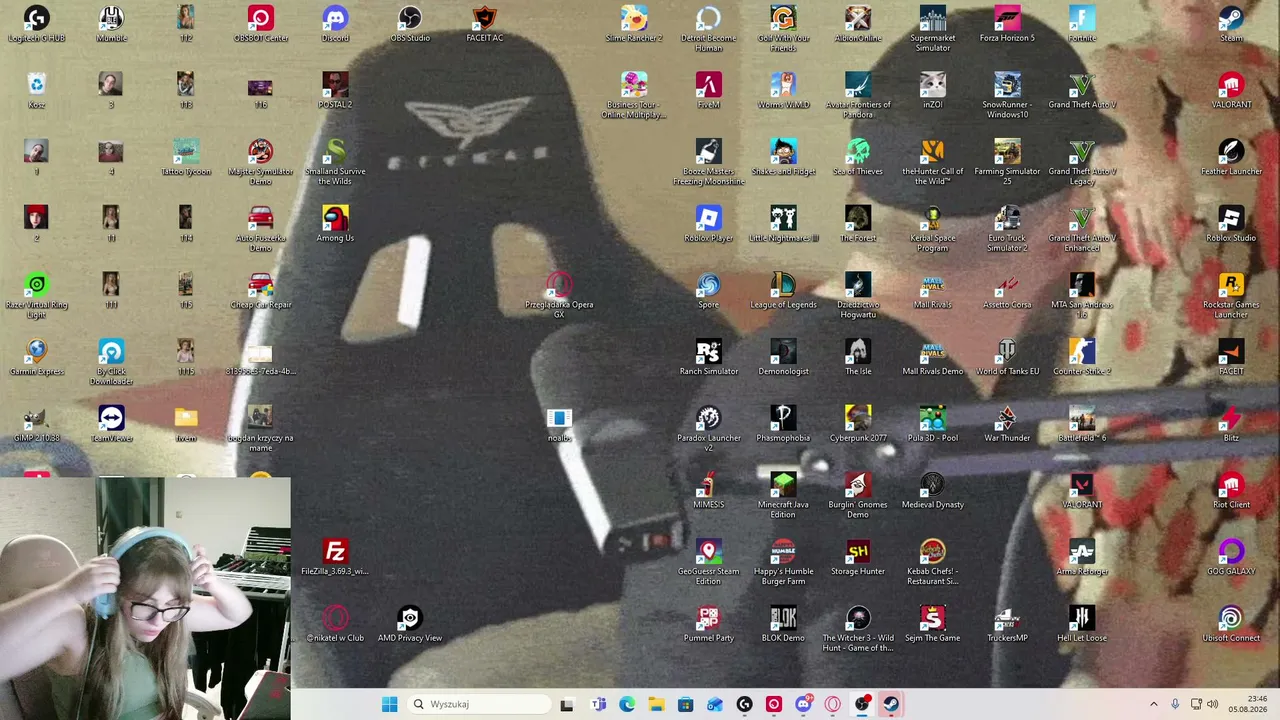Launch League of Legends

(783, 291)
